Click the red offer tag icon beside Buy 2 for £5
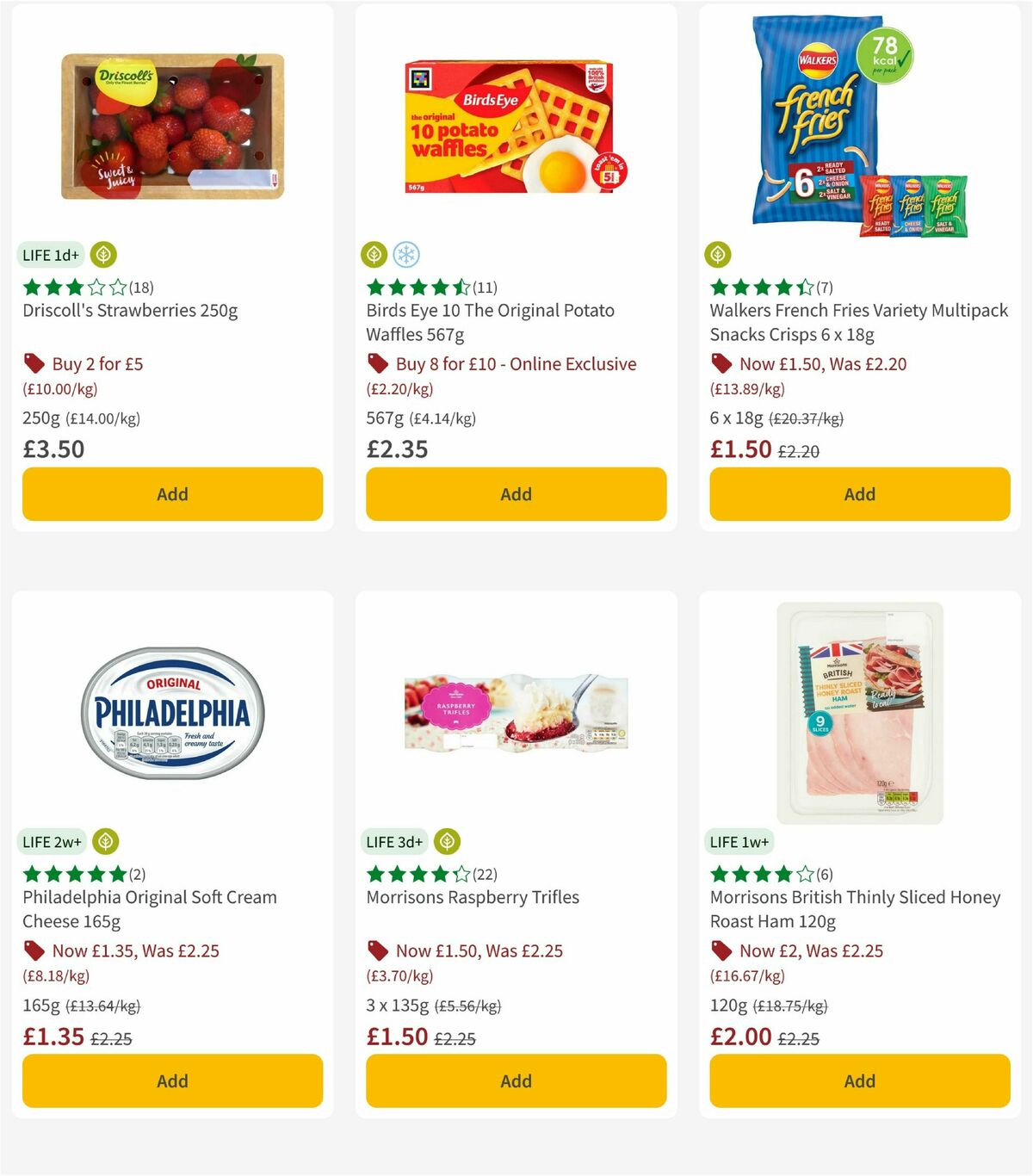 click(x=33, y=363)
